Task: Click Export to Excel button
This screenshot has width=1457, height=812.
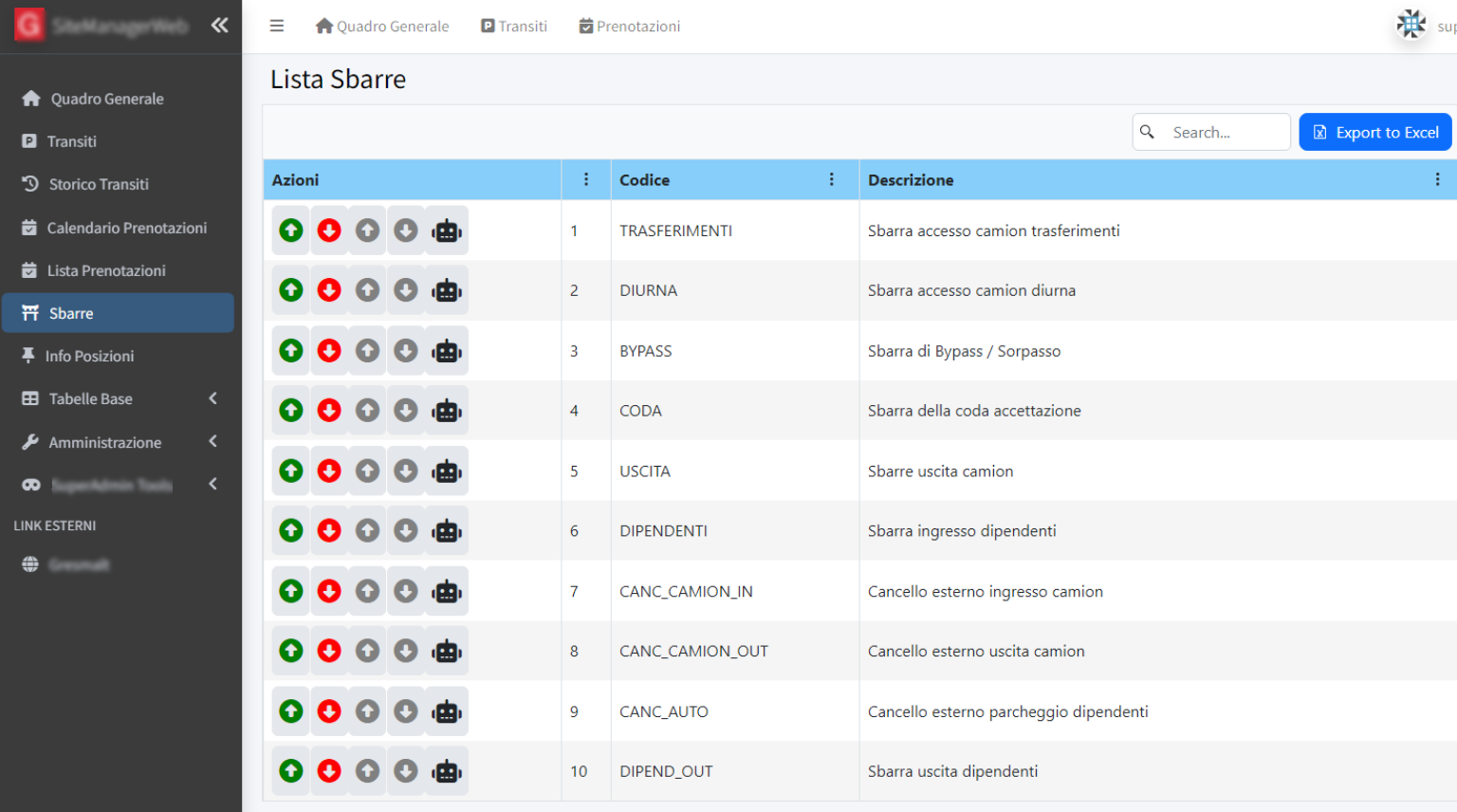Action: point(1374,132)
